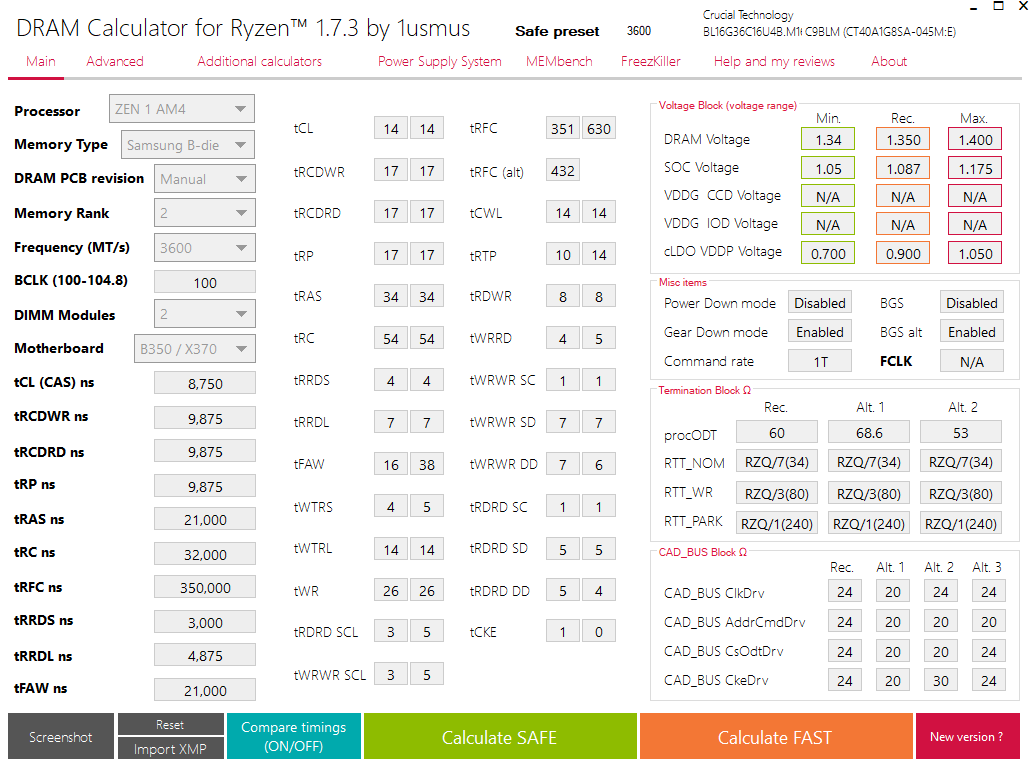Click cLDO VDDP Voltage max 1.050
This screenshot has height=777, width=1031.
(x=974, y=253)
